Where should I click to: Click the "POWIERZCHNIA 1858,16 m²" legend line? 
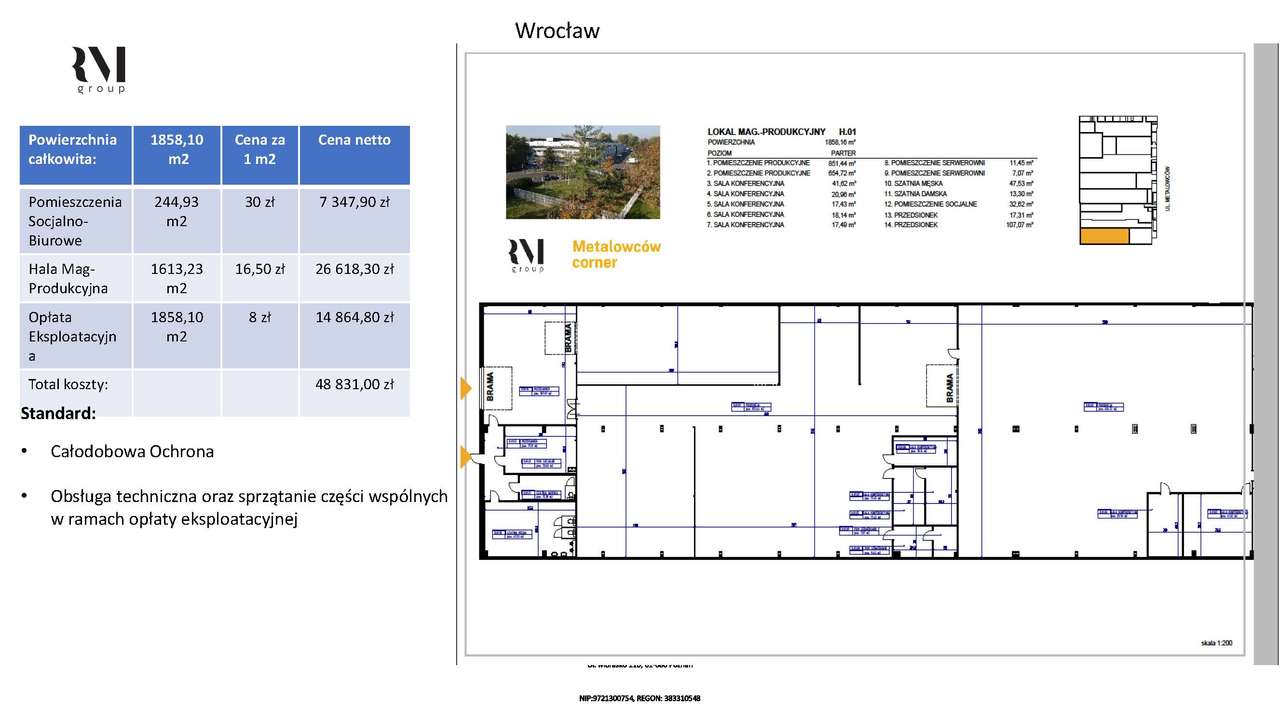(x=782, y=142)
